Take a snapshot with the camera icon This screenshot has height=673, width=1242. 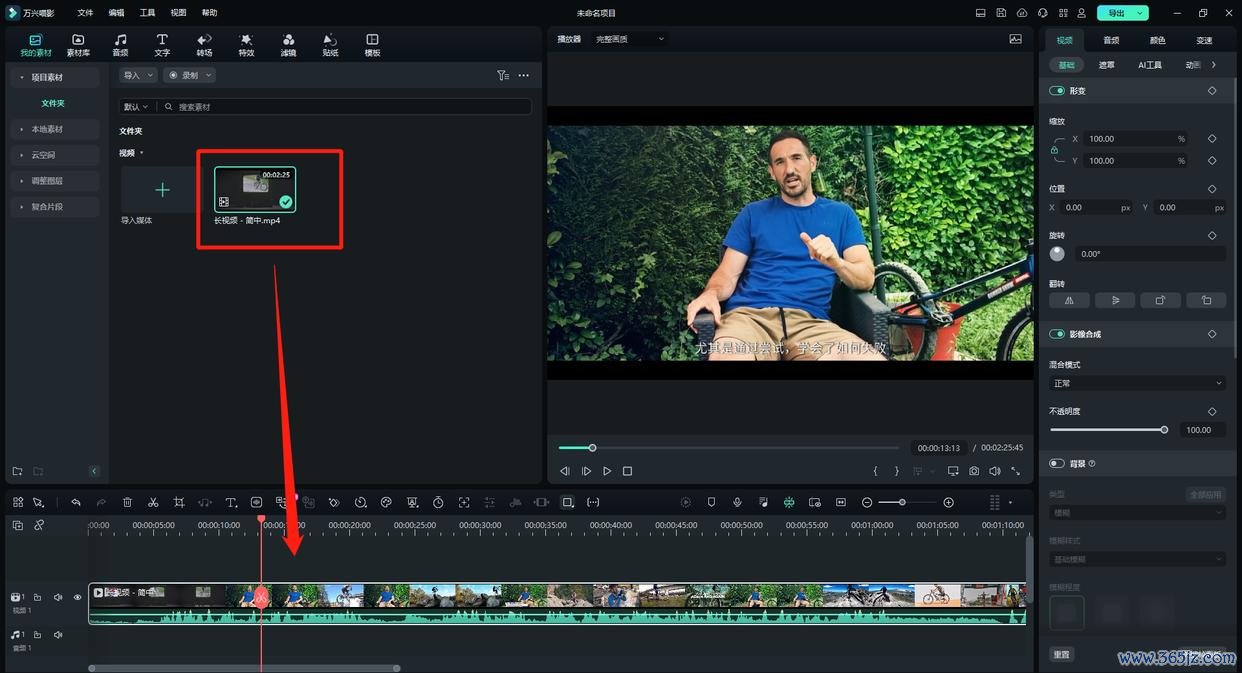[974, 471]
